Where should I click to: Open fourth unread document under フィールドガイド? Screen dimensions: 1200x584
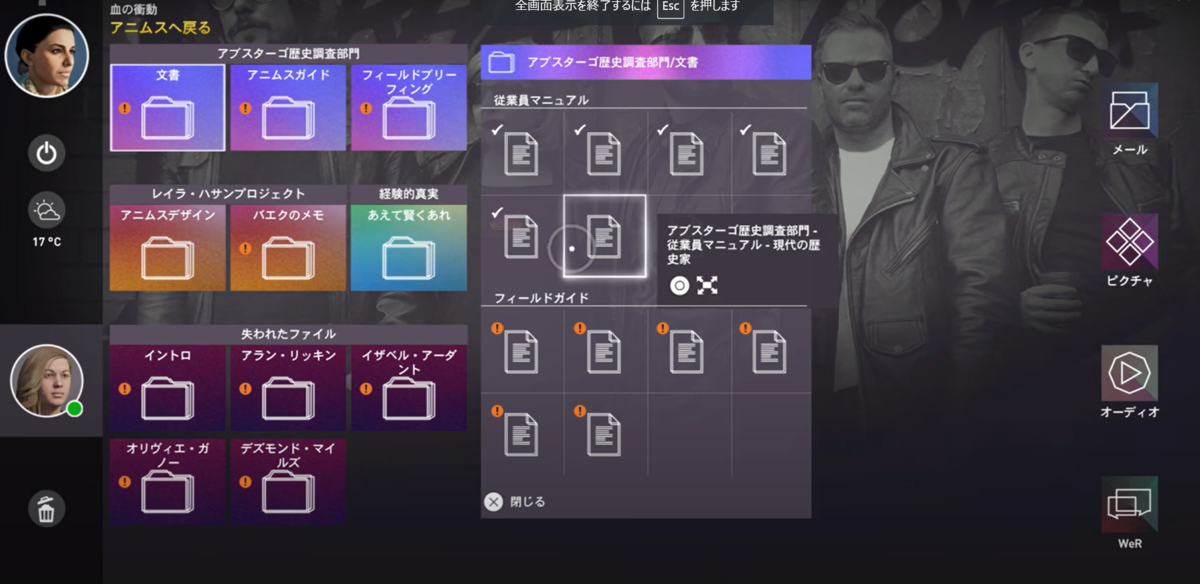[769, 351]
